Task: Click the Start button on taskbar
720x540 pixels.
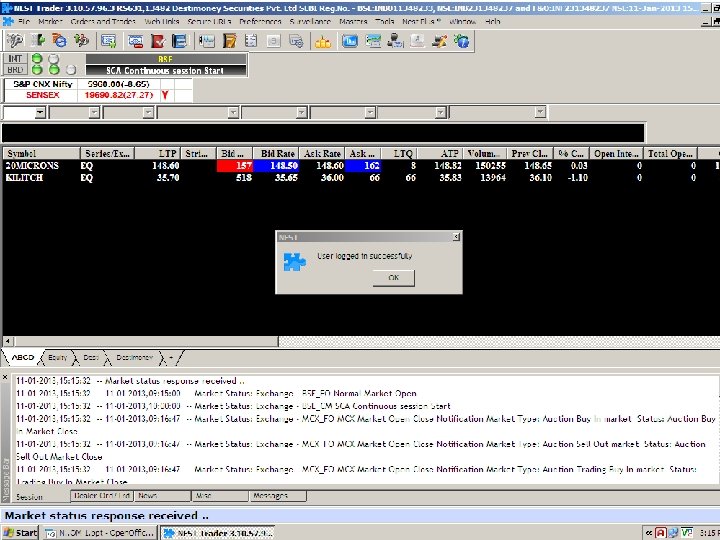Action: pos(20,533)
